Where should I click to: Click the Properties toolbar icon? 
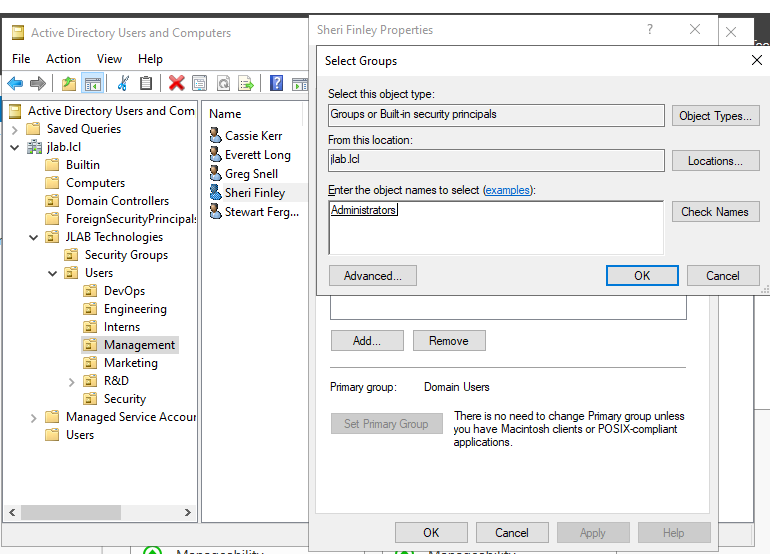200,83
